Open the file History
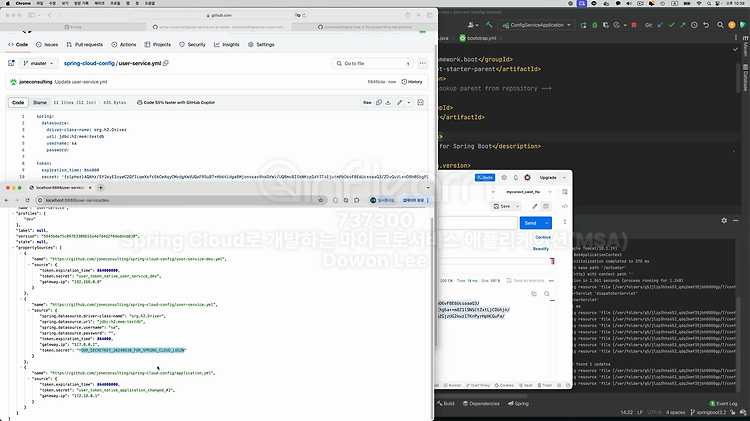Viewport: 750px width, 421px height. pyautogui.click(x=412, y=82)
